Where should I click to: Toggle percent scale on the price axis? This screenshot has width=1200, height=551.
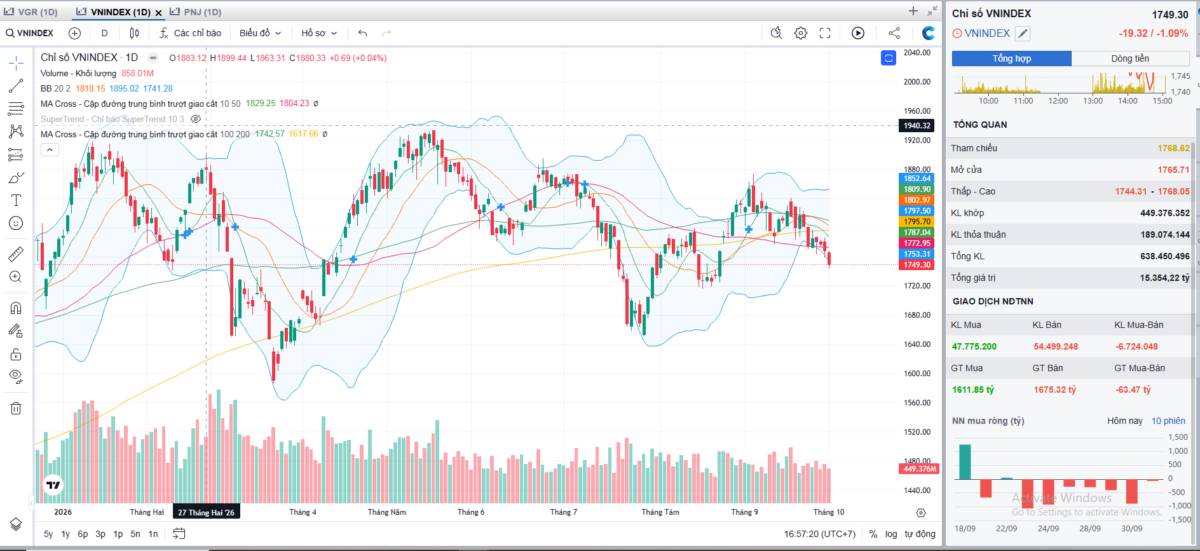pyautogui.click(x=873, y=534)
